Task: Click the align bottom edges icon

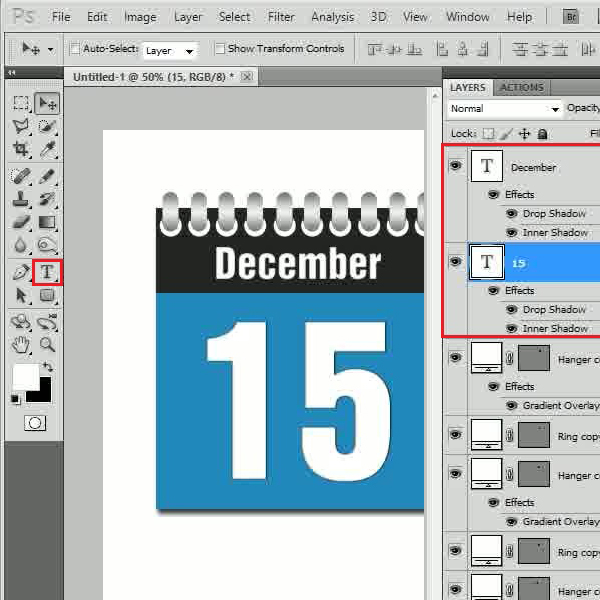Action: click(414, 49)
